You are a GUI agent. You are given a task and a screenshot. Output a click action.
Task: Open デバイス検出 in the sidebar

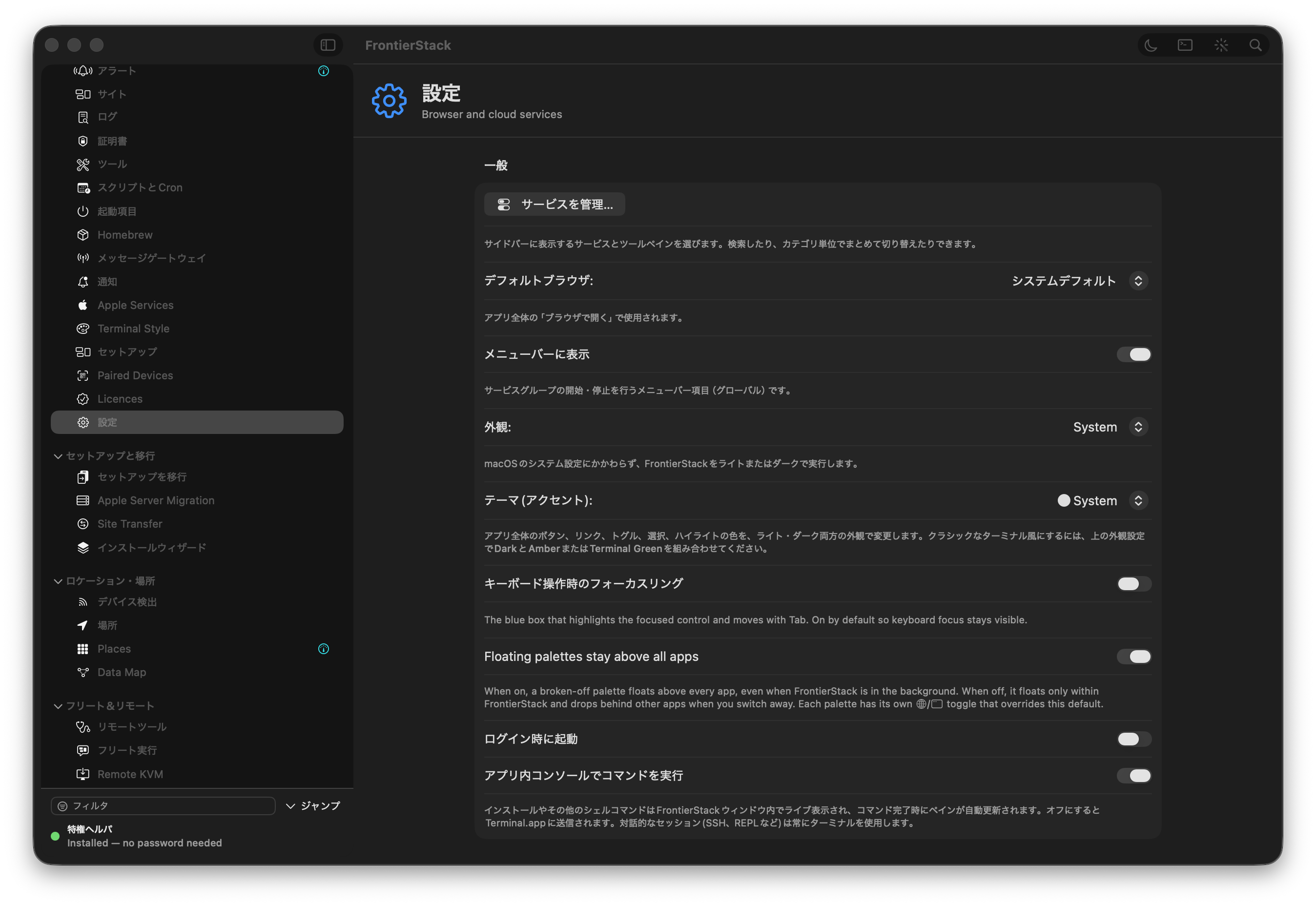[197, 602]
